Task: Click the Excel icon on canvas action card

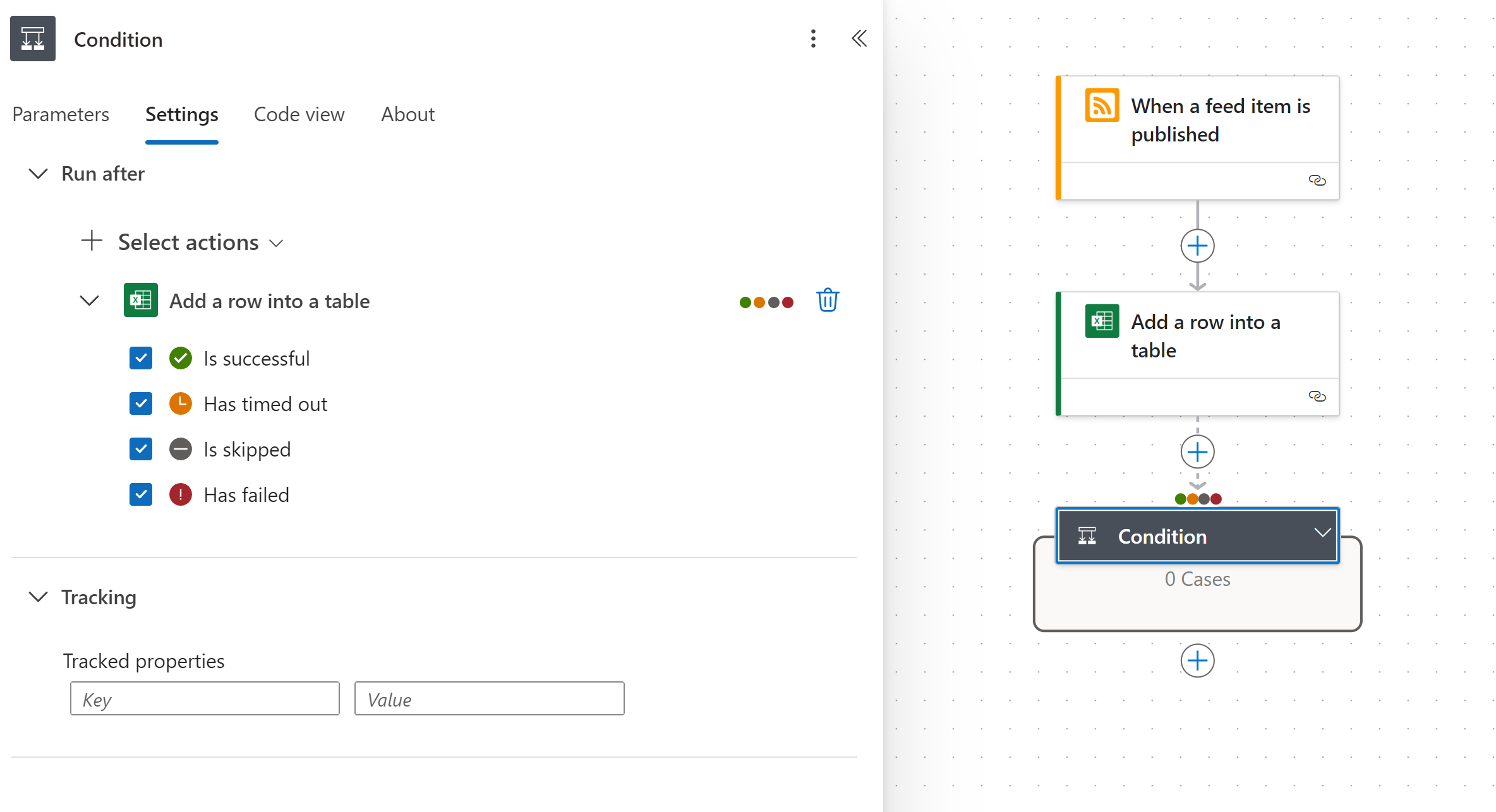Action: coord(1102,321)
